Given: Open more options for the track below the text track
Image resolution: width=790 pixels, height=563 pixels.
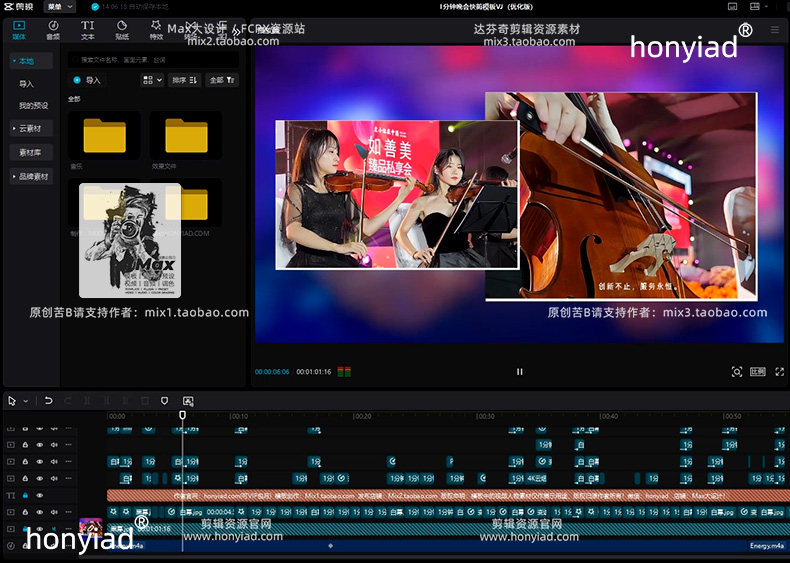Looking at the screenshot, I should [69, 512].
